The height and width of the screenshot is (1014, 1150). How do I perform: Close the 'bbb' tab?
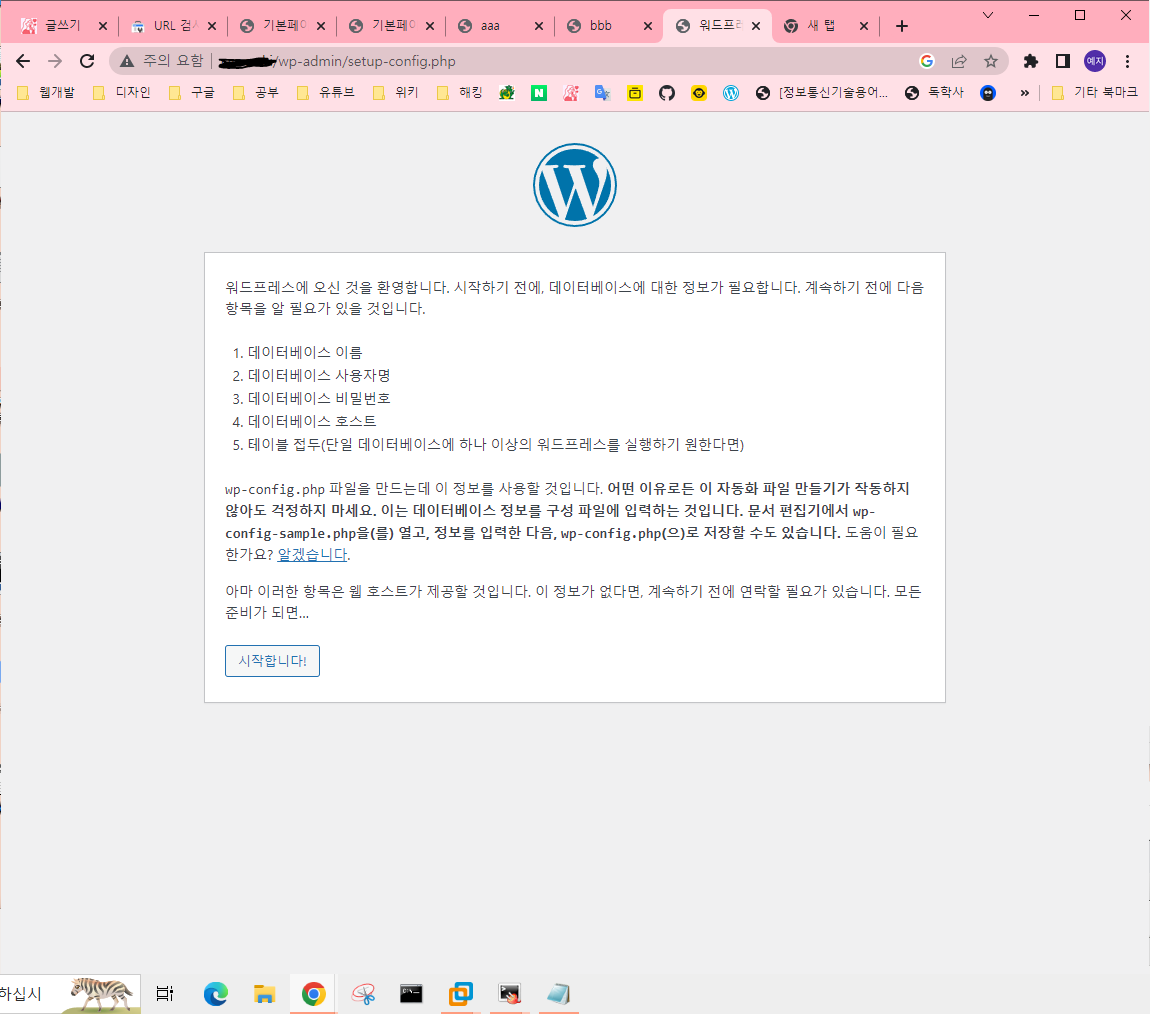coord(648,26)
